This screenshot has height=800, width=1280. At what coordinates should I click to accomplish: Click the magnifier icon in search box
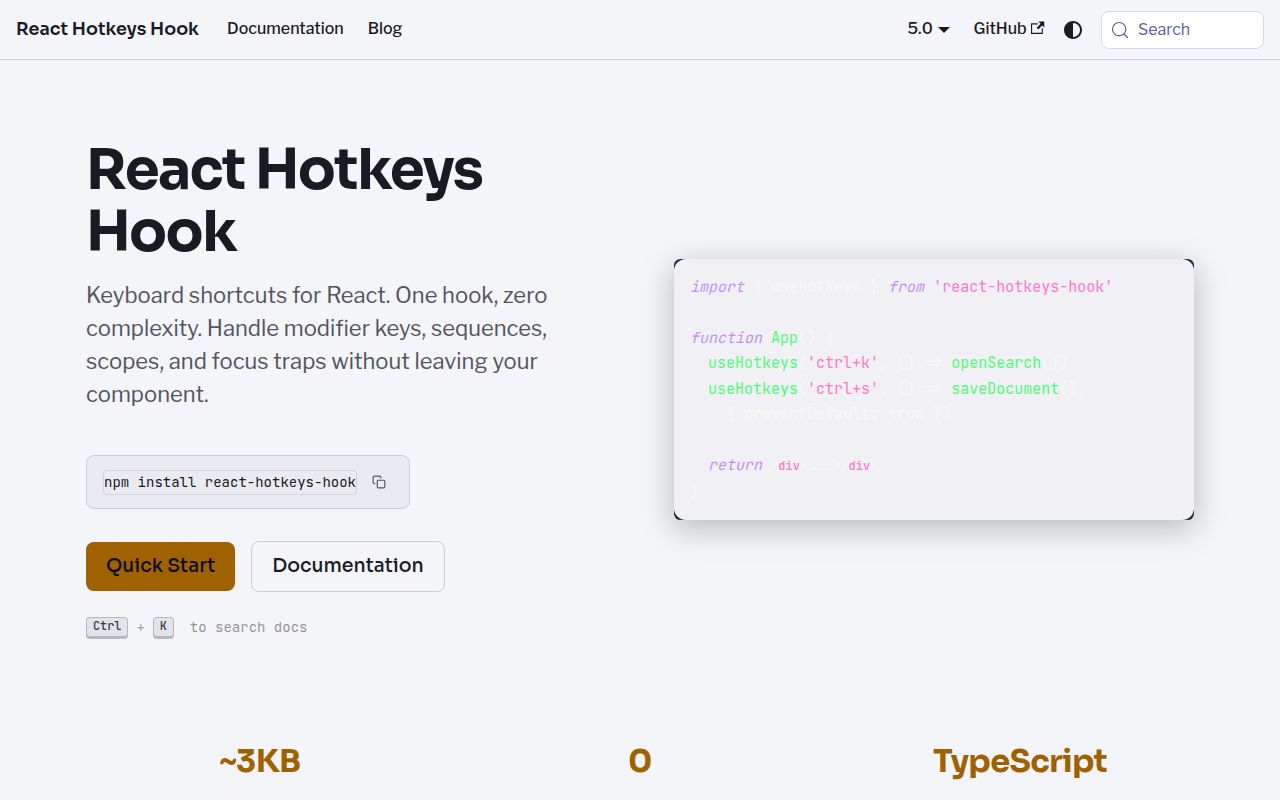coord(1120,30)
